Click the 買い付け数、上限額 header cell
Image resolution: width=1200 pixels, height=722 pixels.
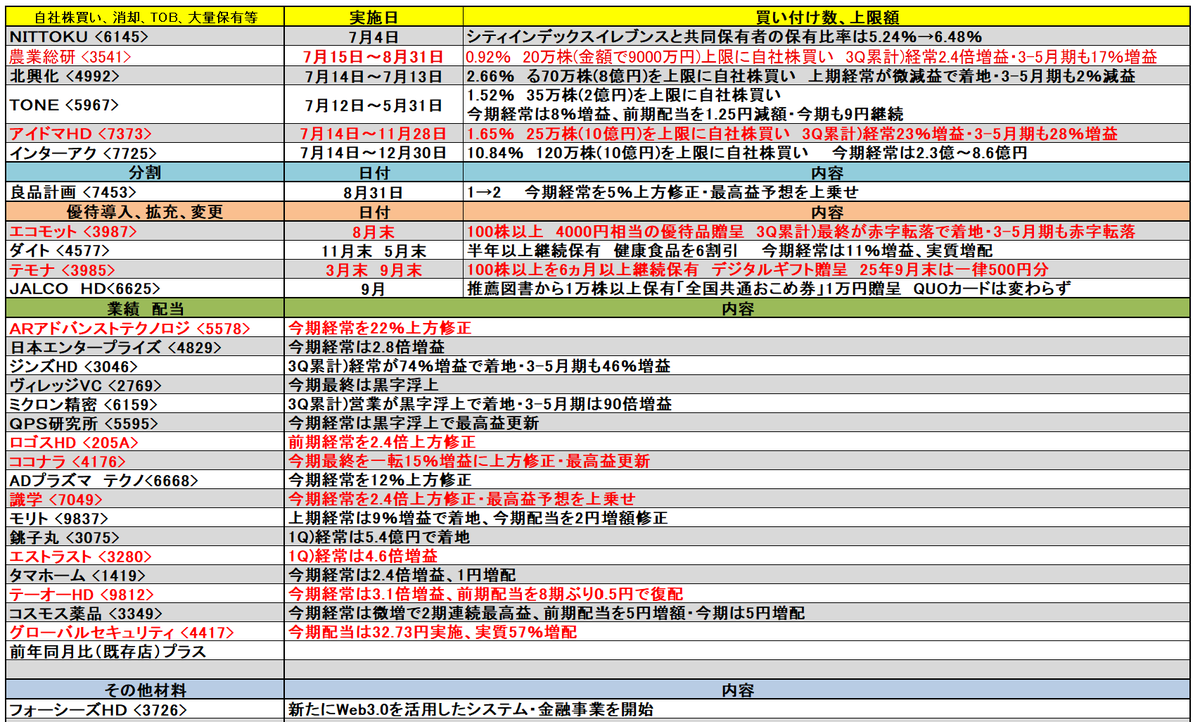(x=826, y=17)
